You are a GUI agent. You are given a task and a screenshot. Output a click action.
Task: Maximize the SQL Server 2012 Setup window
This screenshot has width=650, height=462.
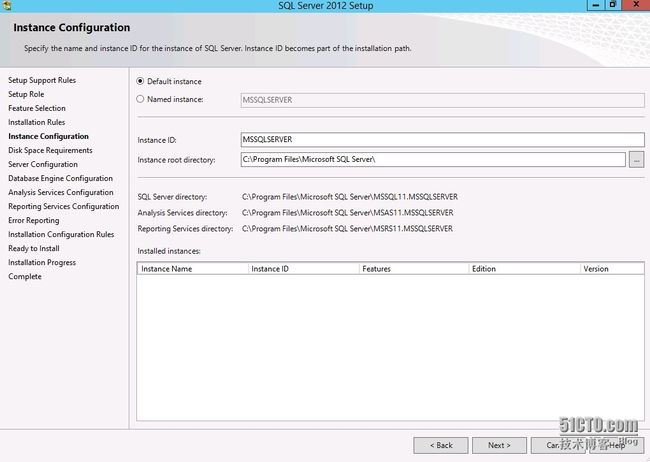[x=612, y=5]
